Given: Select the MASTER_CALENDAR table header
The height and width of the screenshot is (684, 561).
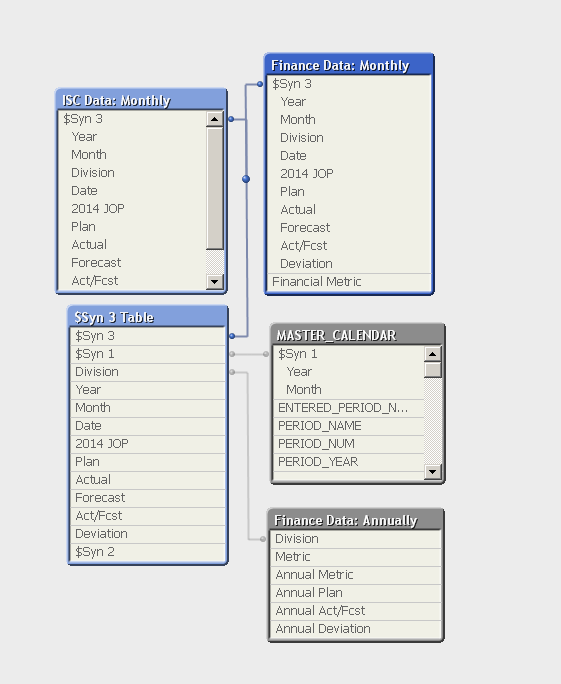Looking at the screenshot, I should coord(357,335).
